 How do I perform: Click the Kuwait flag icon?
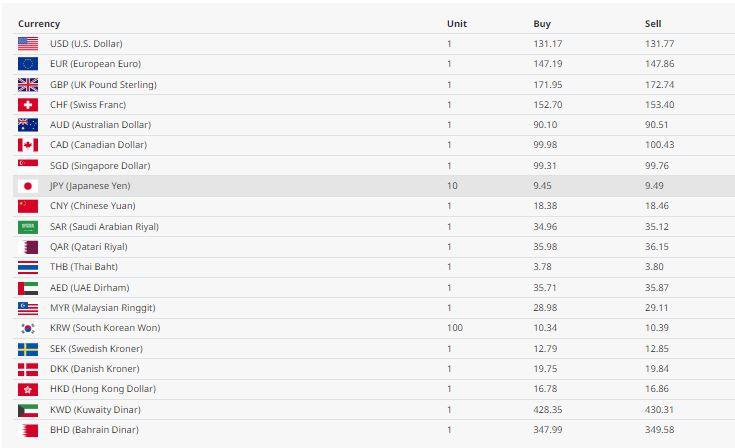pyautogui.click(x=28, y=409)
